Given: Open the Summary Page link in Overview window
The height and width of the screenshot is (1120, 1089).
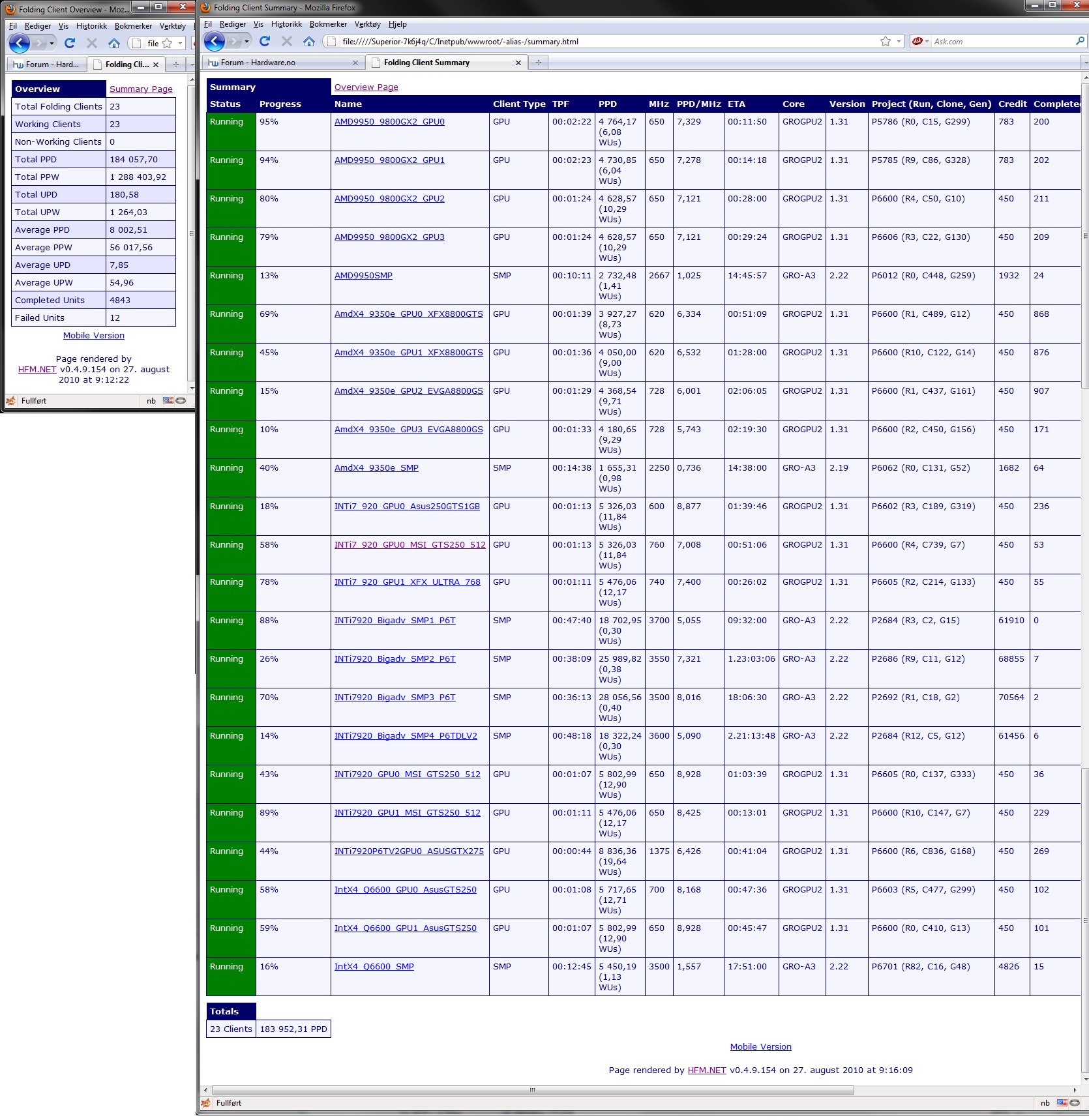Looking at the screenshot, I should [141, 89].
